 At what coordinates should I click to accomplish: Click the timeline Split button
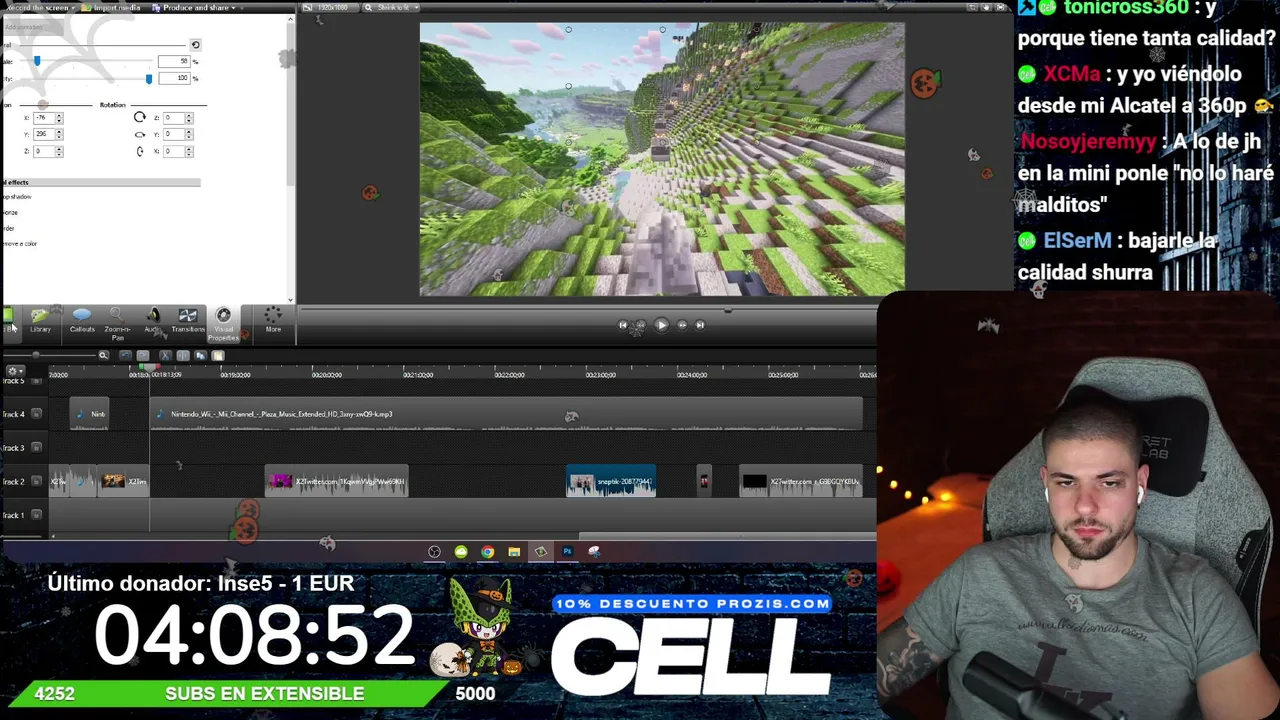click(x=182, y=355)
